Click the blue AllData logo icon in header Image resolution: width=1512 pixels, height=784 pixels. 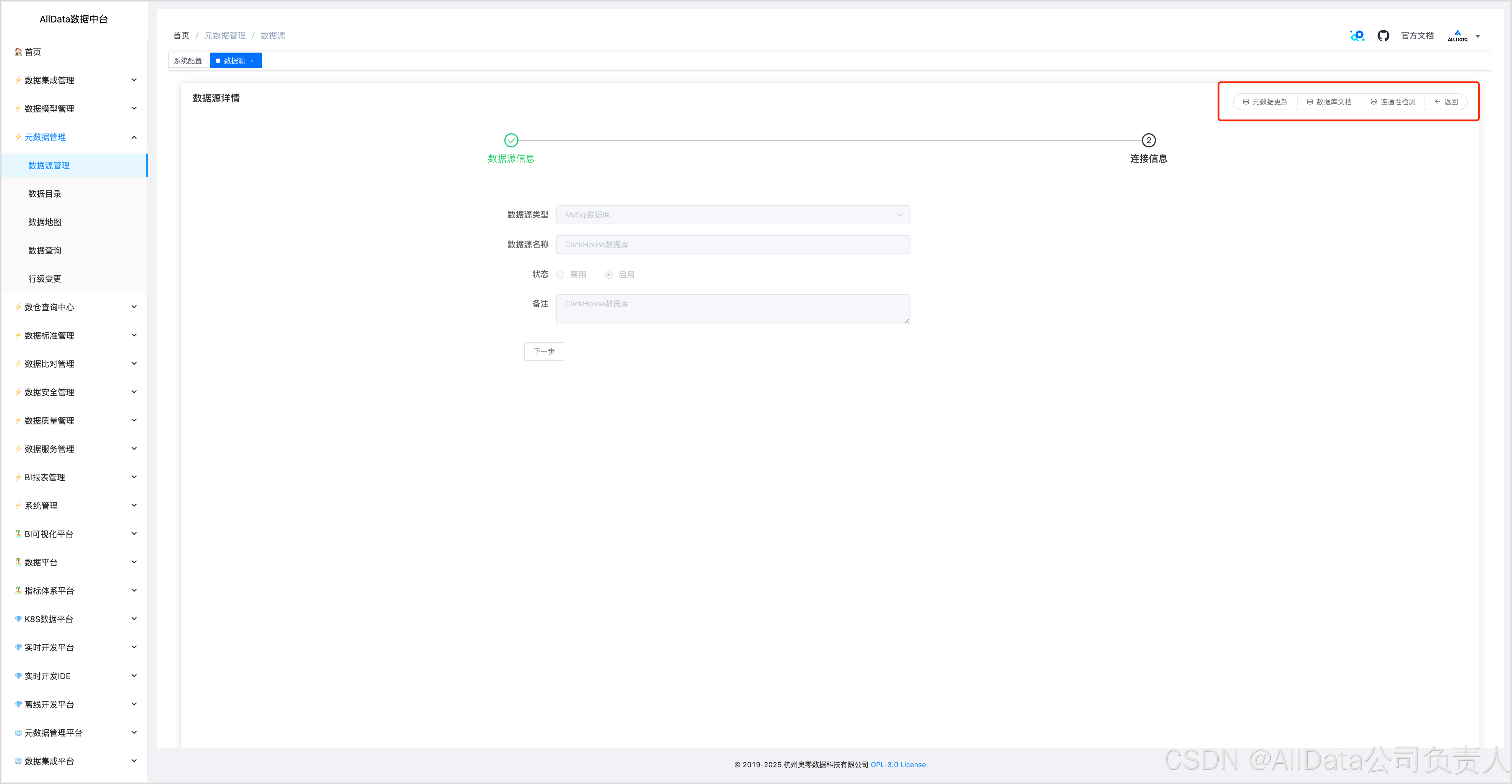coord(1357,36)
